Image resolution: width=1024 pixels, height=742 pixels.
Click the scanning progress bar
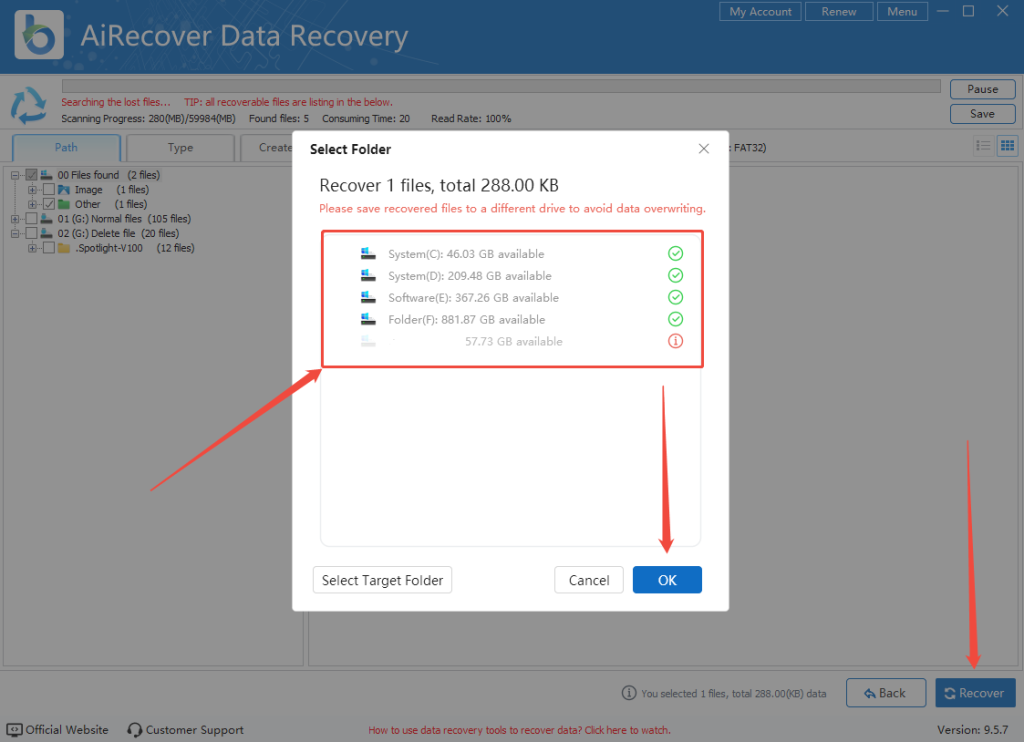tap(500, 85)
